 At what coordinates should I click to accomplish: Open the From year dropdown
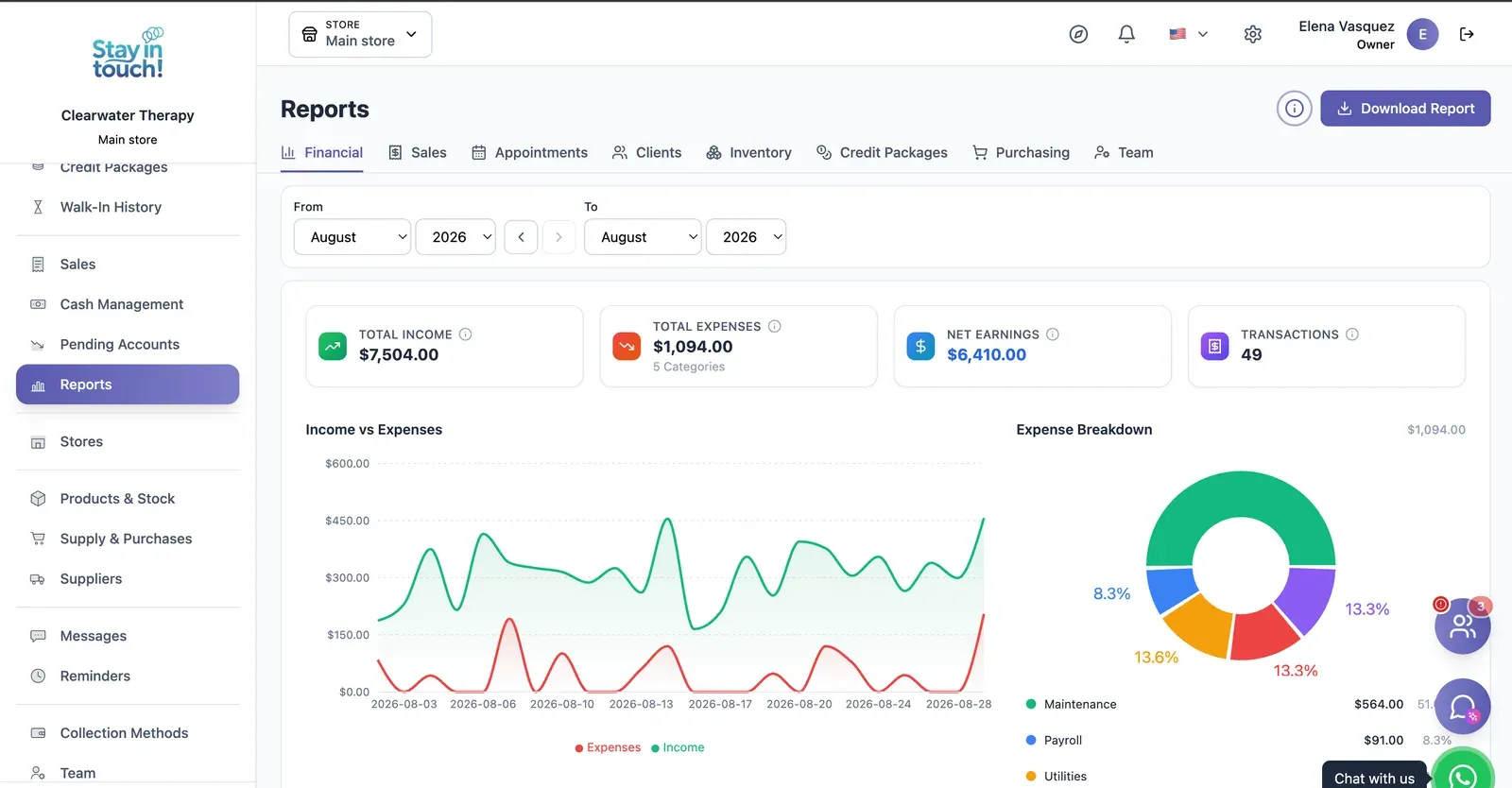pyautogui.click(x=455, y=237)
